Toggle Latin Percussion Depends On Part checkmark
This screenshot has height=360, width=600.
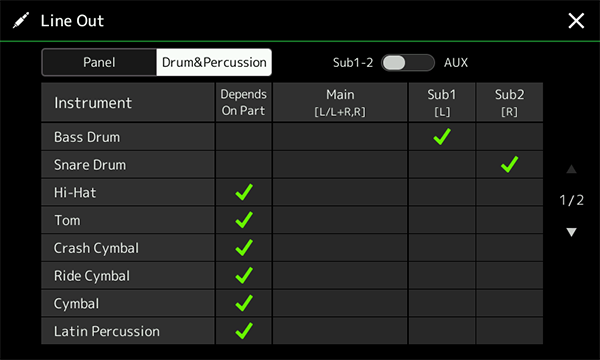click(244, 331)
